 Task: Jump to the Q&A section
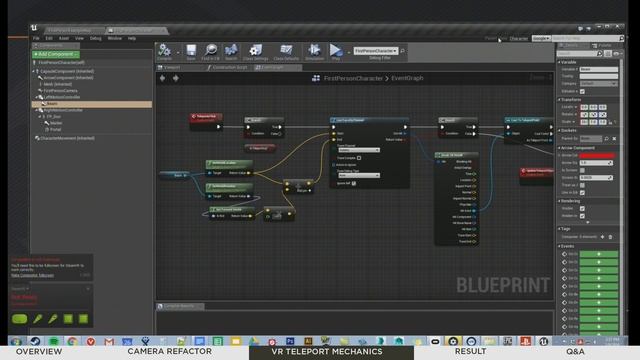[x=575, y=351]
